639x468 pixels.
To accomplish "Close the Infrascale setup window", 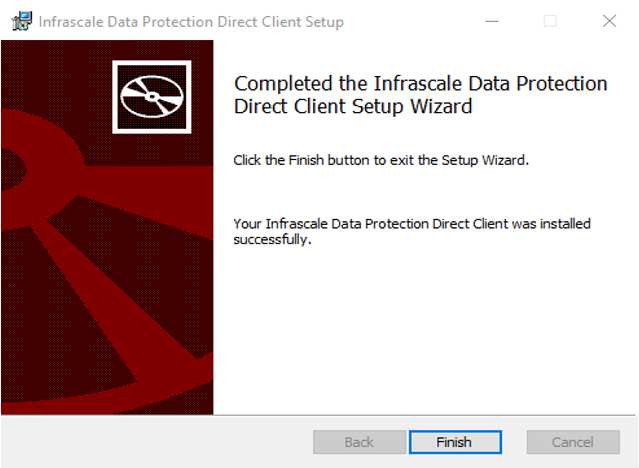I will (x=609, y=21).
